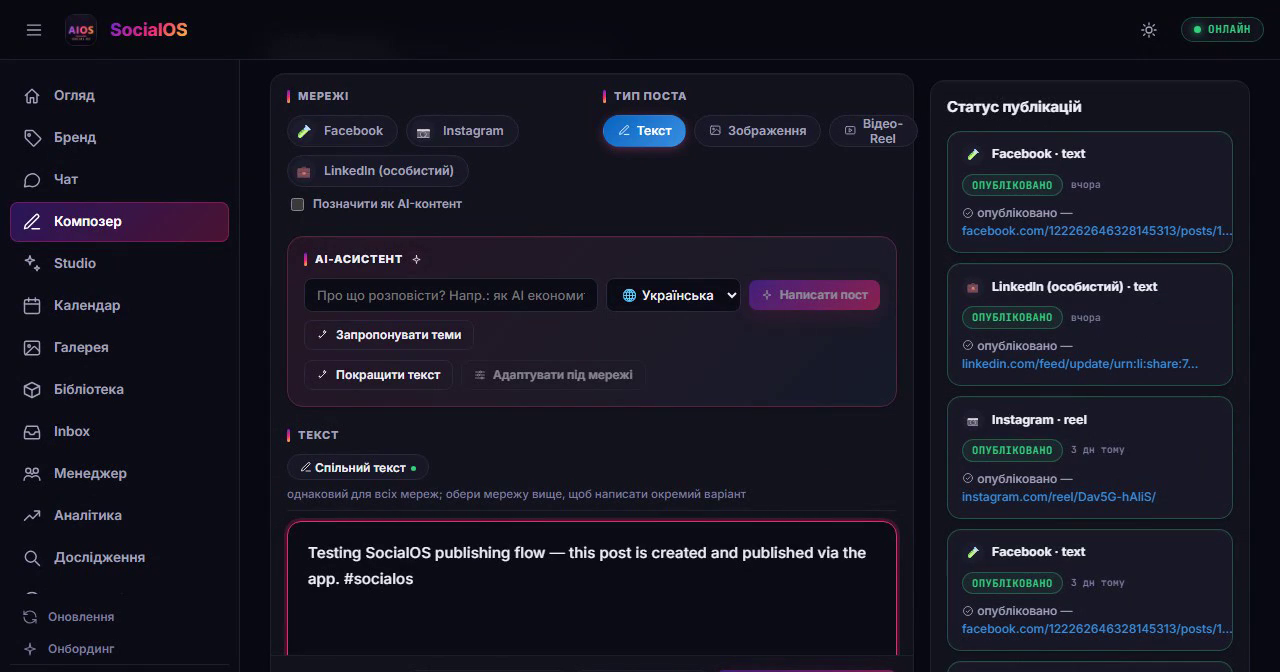Open the Українська language dropdown

674,295
